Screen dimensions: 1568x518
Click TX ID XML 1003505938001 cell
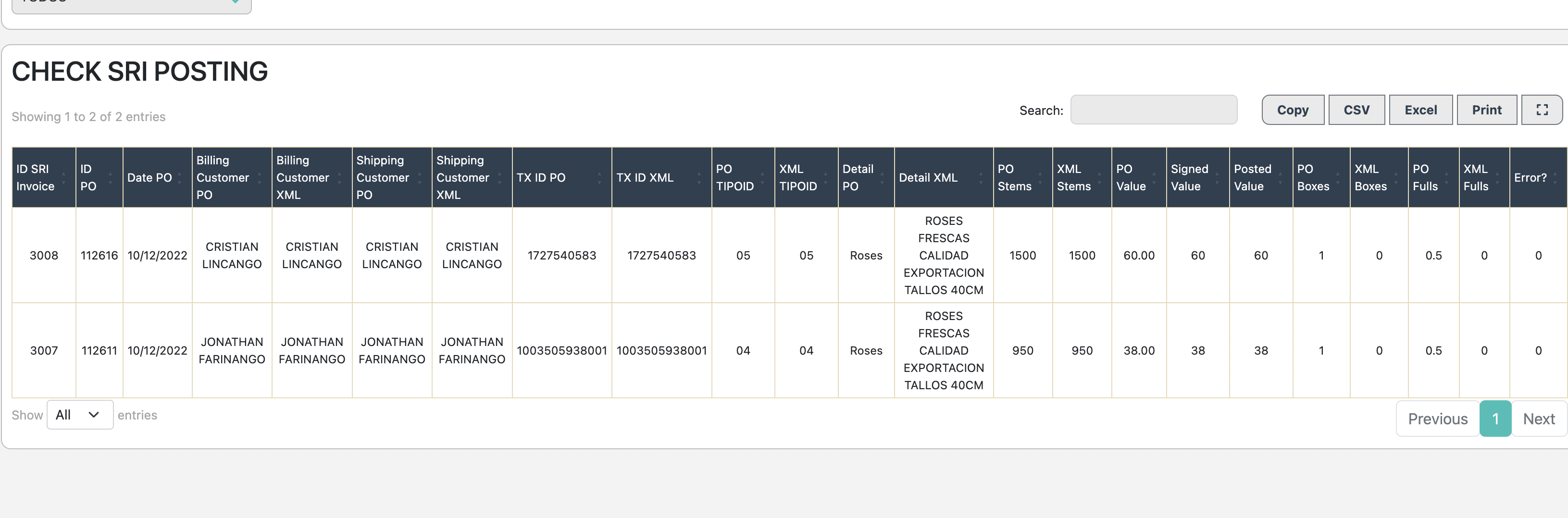click(x=661, y=351)
